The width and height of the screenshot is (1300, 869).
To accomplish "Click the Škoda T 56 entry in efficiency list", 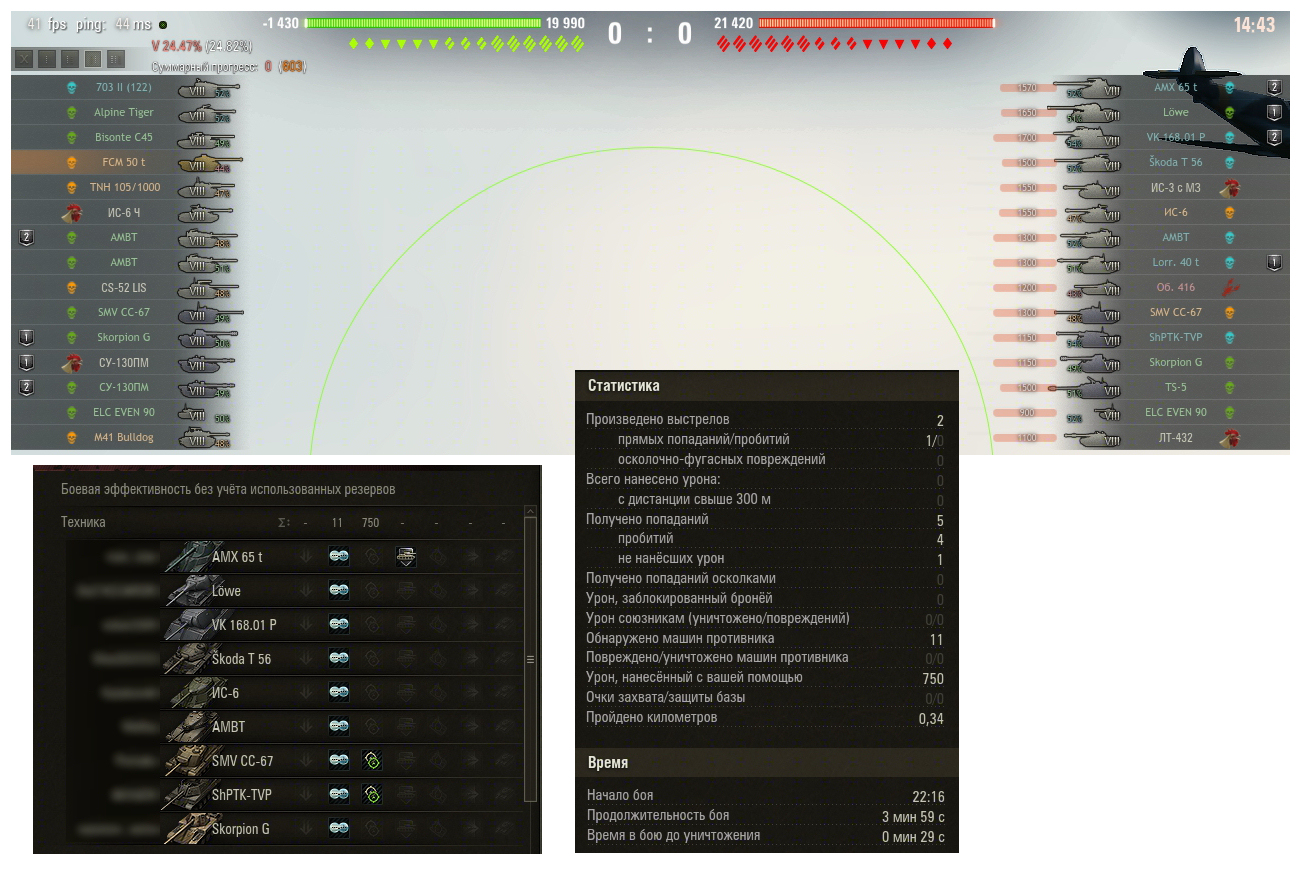I will click(240, 659).
